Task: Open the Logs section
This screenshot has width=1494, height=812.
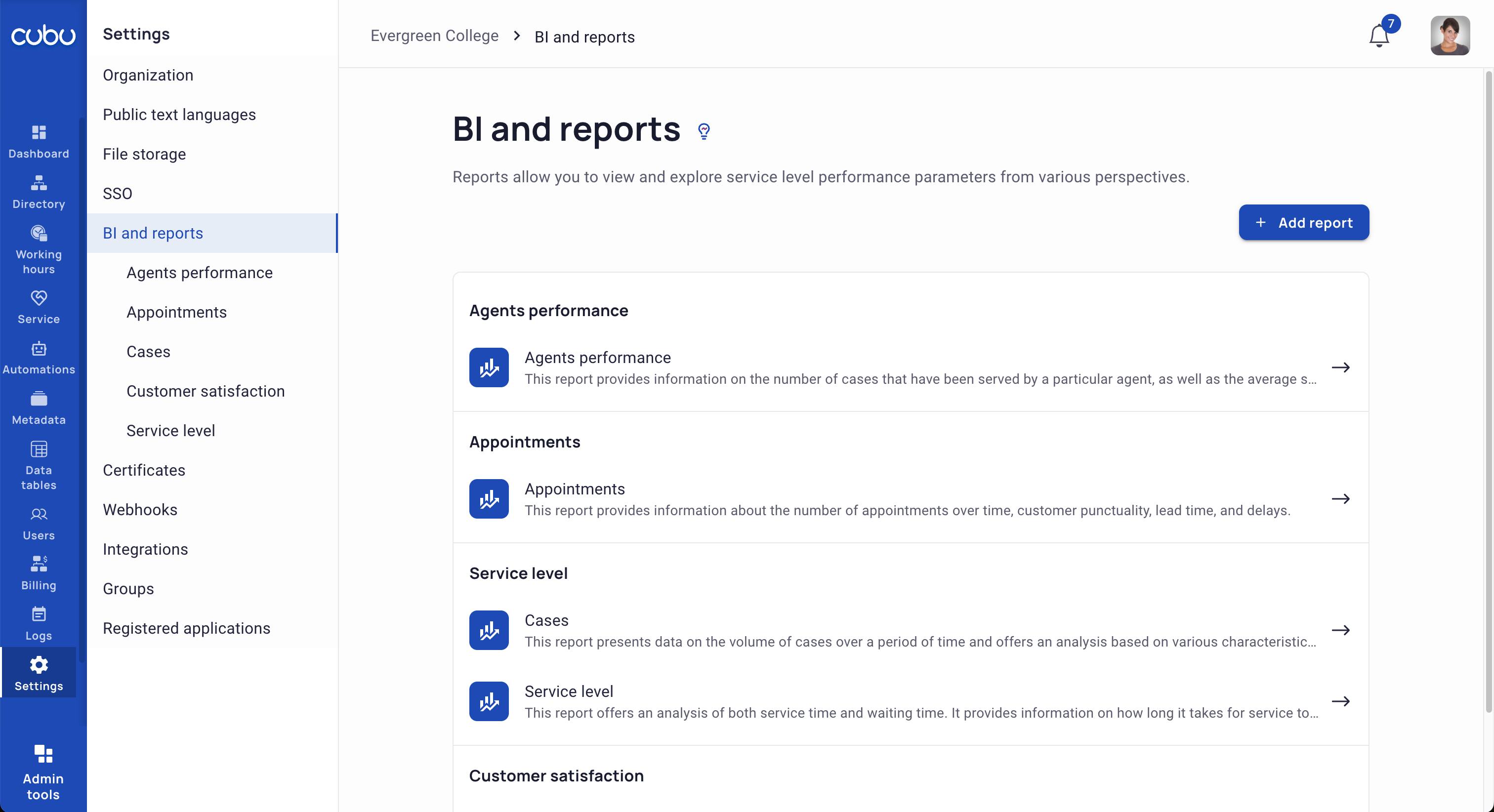Action: coord(38,623)
